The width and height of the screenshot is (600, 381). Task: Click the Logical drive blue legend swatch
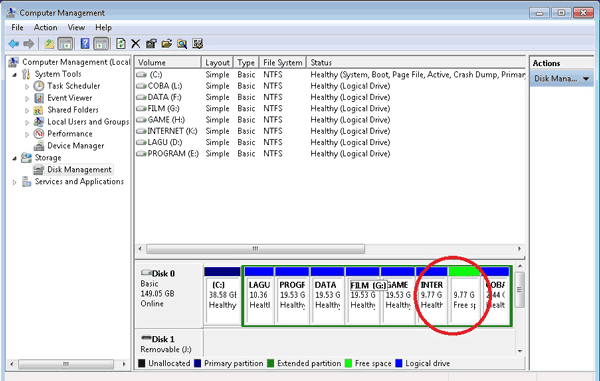pos(399,363)
